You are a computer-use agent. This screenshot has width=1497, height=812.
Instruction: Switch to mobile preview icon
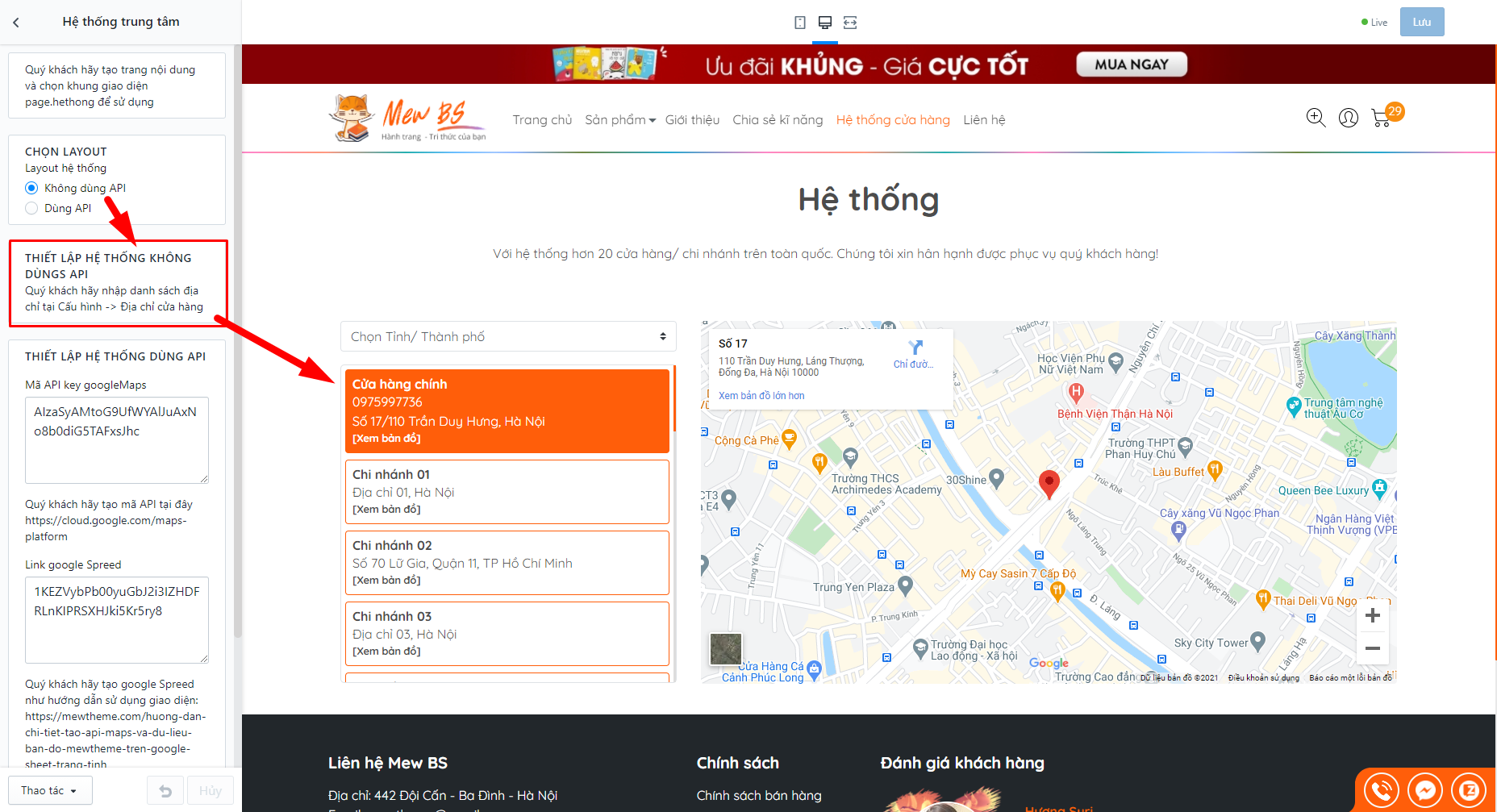click(799, 23)
